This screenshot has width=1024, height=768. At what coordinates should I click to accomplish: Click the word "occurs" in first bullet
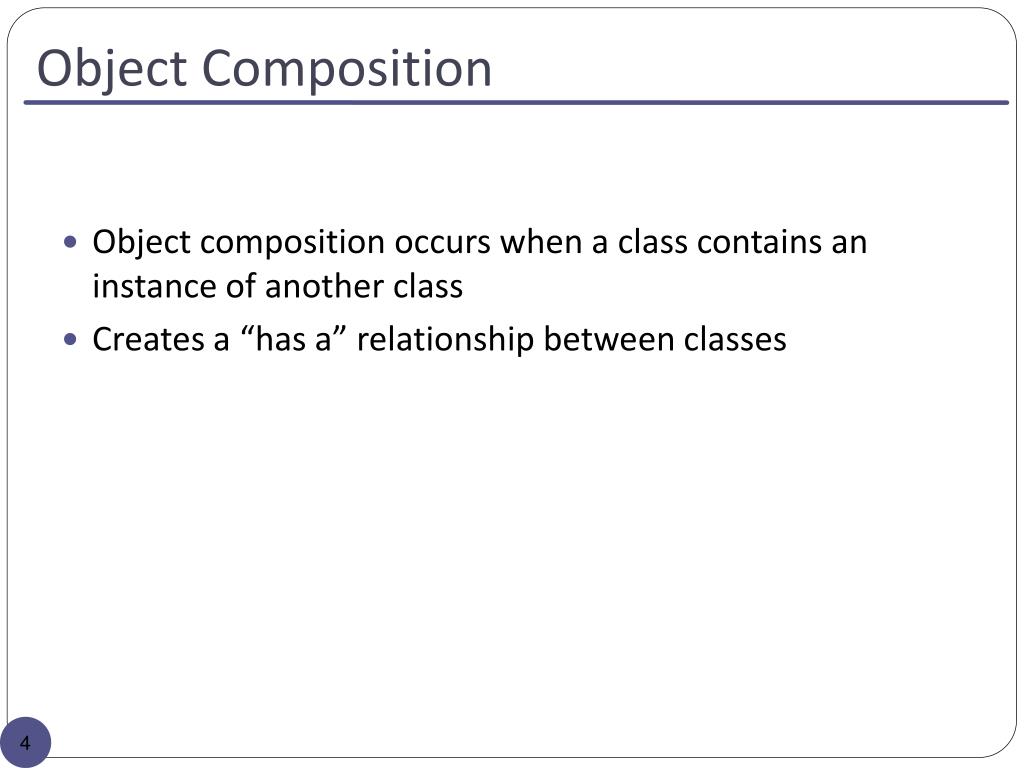(x=442, y=242)
